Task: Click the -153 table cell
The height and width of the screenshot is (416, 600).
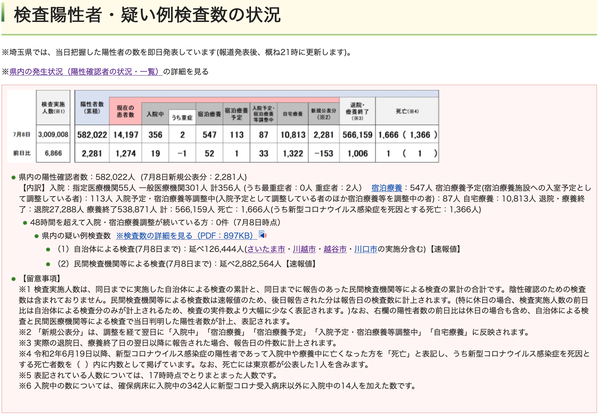Action: [x=323, y=153]
